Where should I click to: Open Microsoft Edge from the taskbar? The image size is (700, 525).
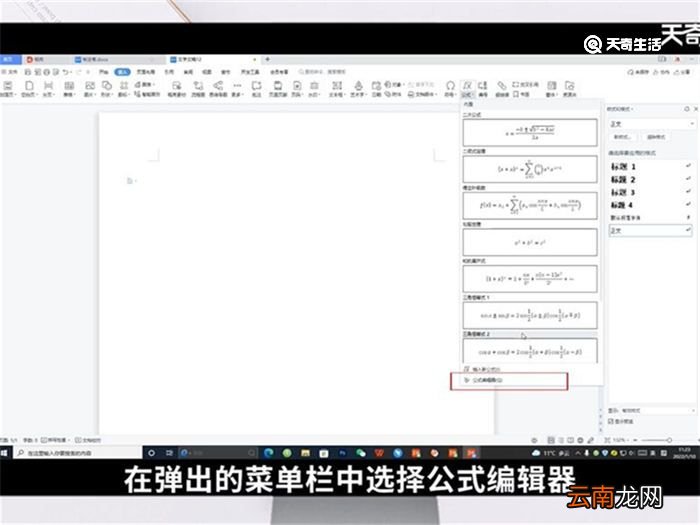(269, 453)
